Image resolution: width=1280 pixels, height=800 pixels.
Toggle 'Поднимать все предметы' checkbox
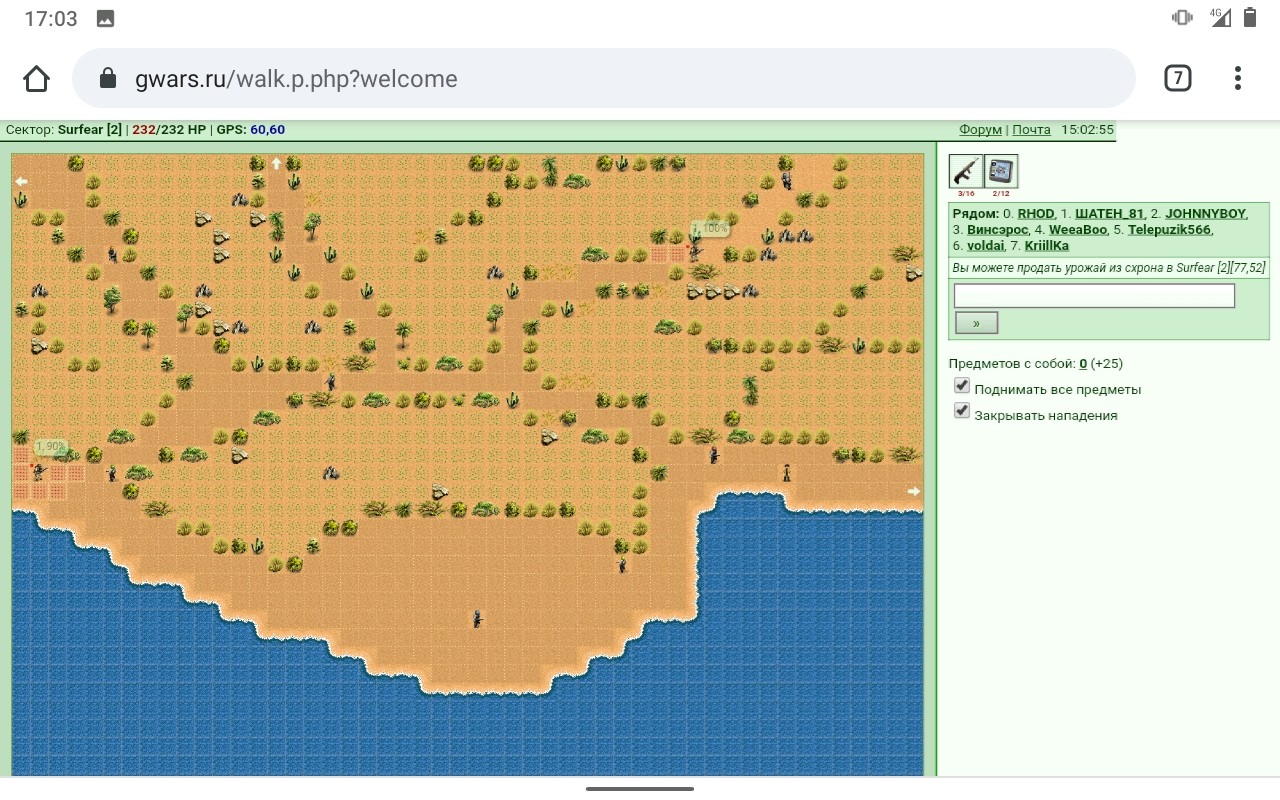pyautogui.click(x=962, y=386)
